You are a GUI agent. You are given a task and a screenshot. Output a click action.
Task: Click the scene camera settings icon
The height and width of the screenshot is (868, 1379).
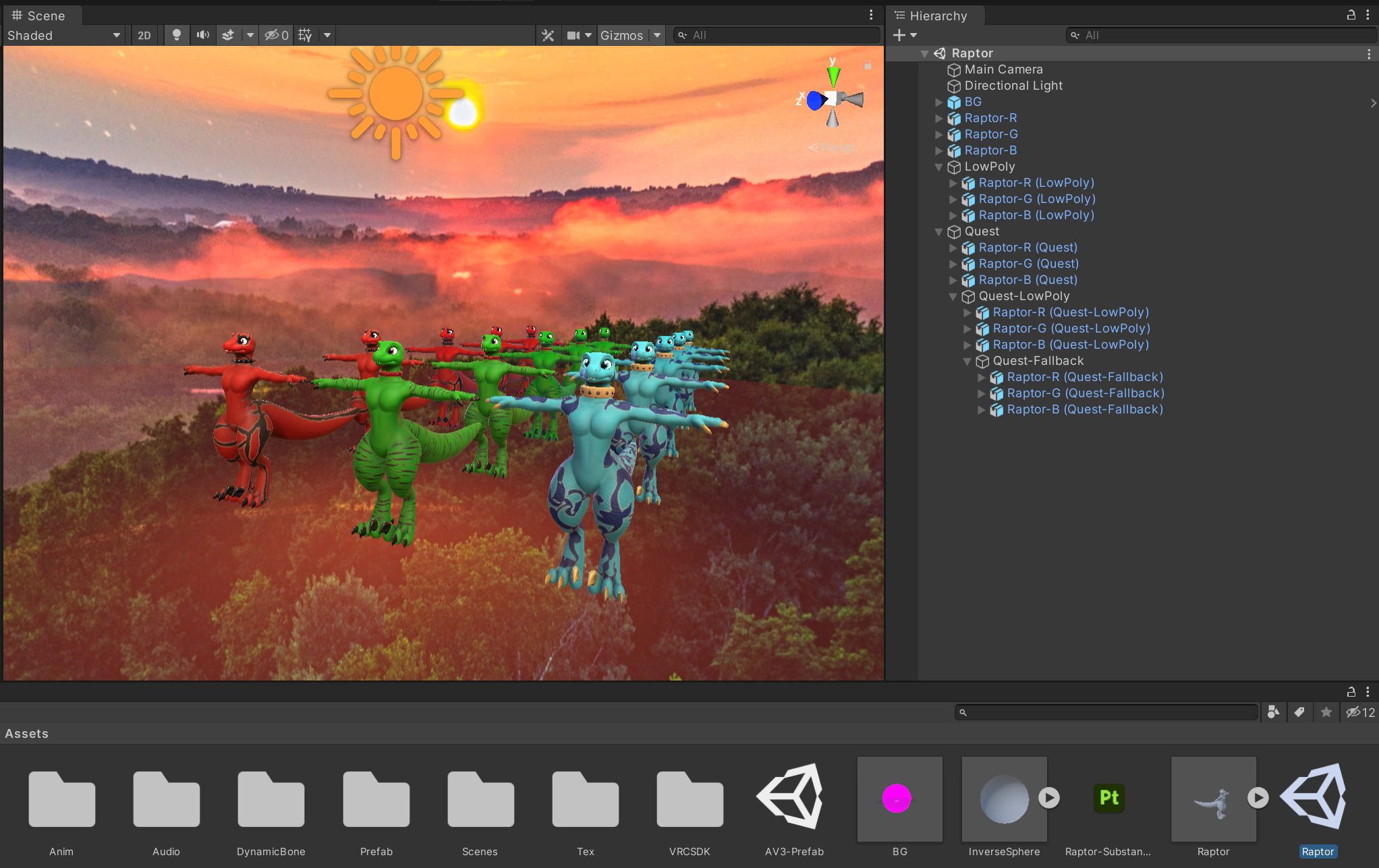tap(573, 35)
